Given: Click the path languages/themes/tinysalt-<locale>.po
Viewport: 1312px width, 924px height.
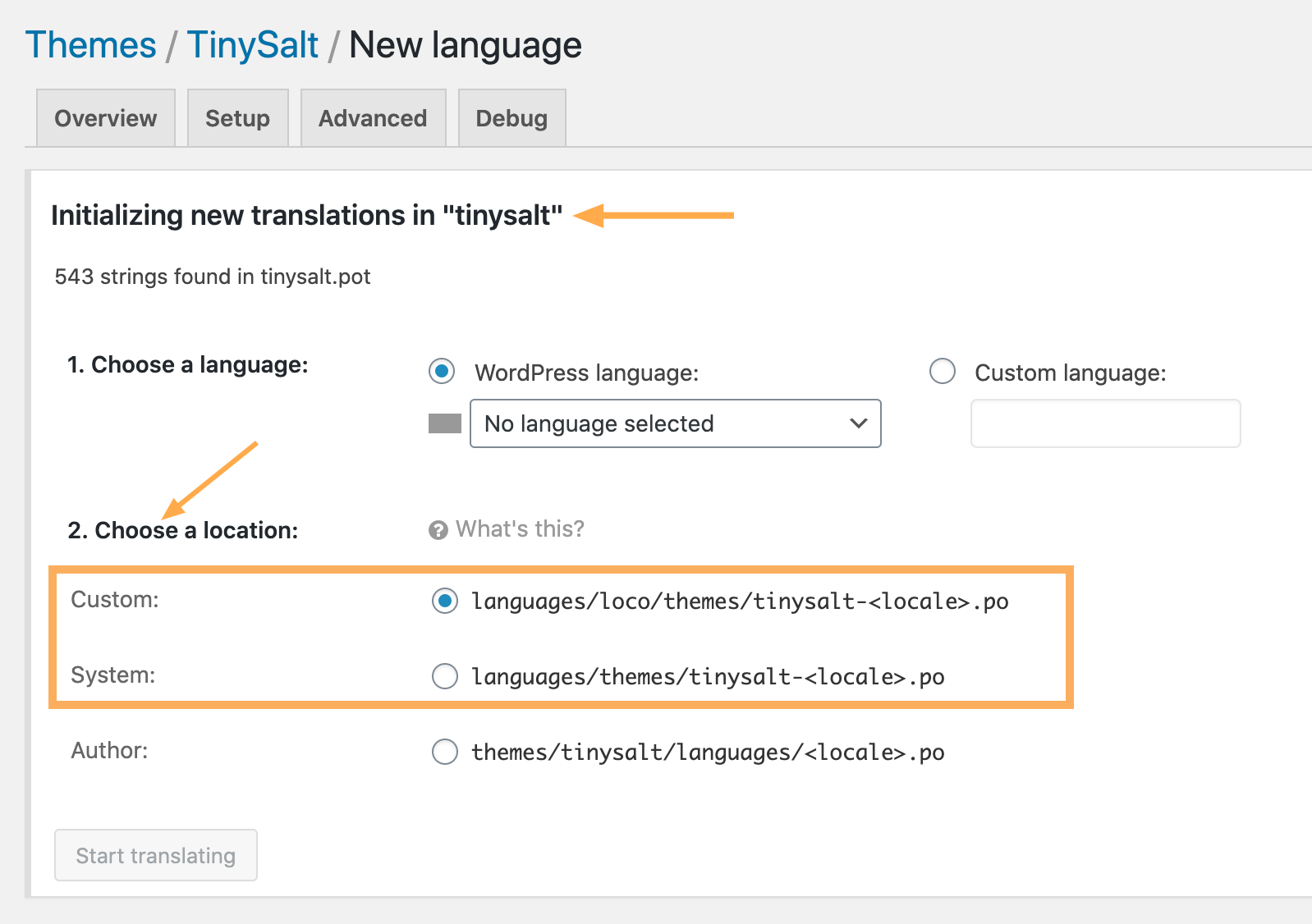Looking at the screenshot, I should (708, 677).
